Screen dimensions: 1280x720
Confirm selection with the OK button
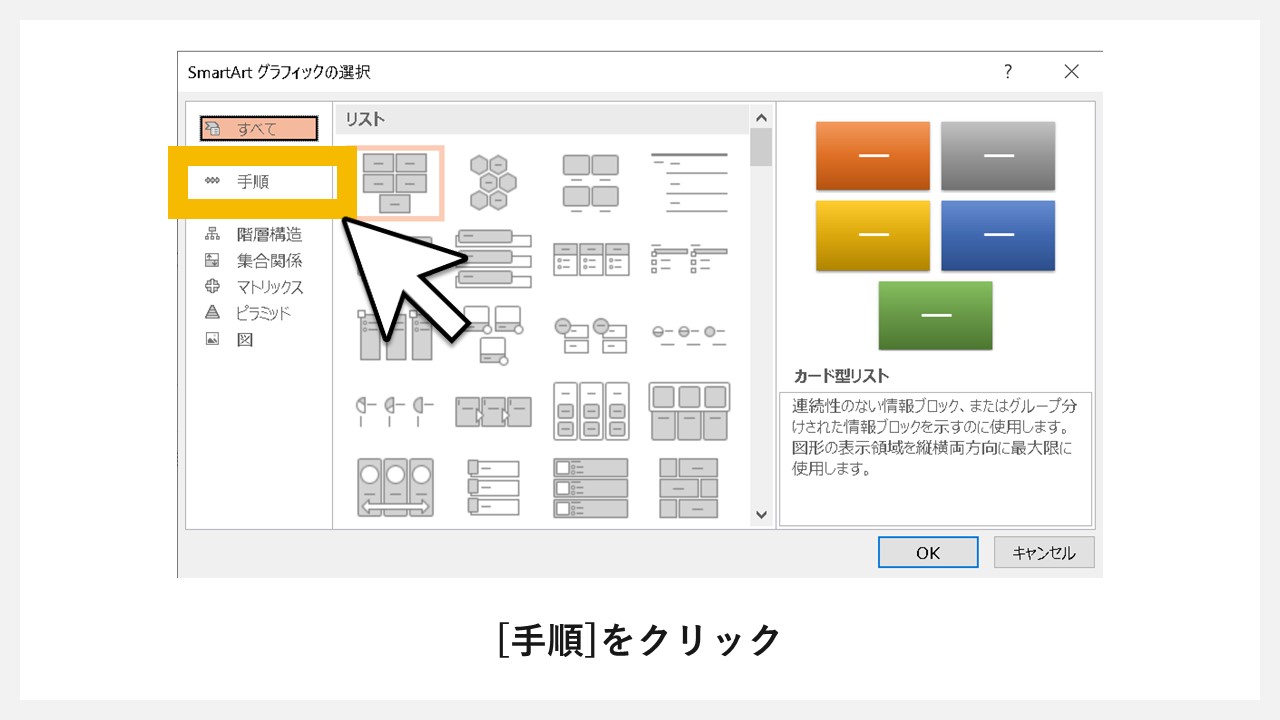click(928, 551)
